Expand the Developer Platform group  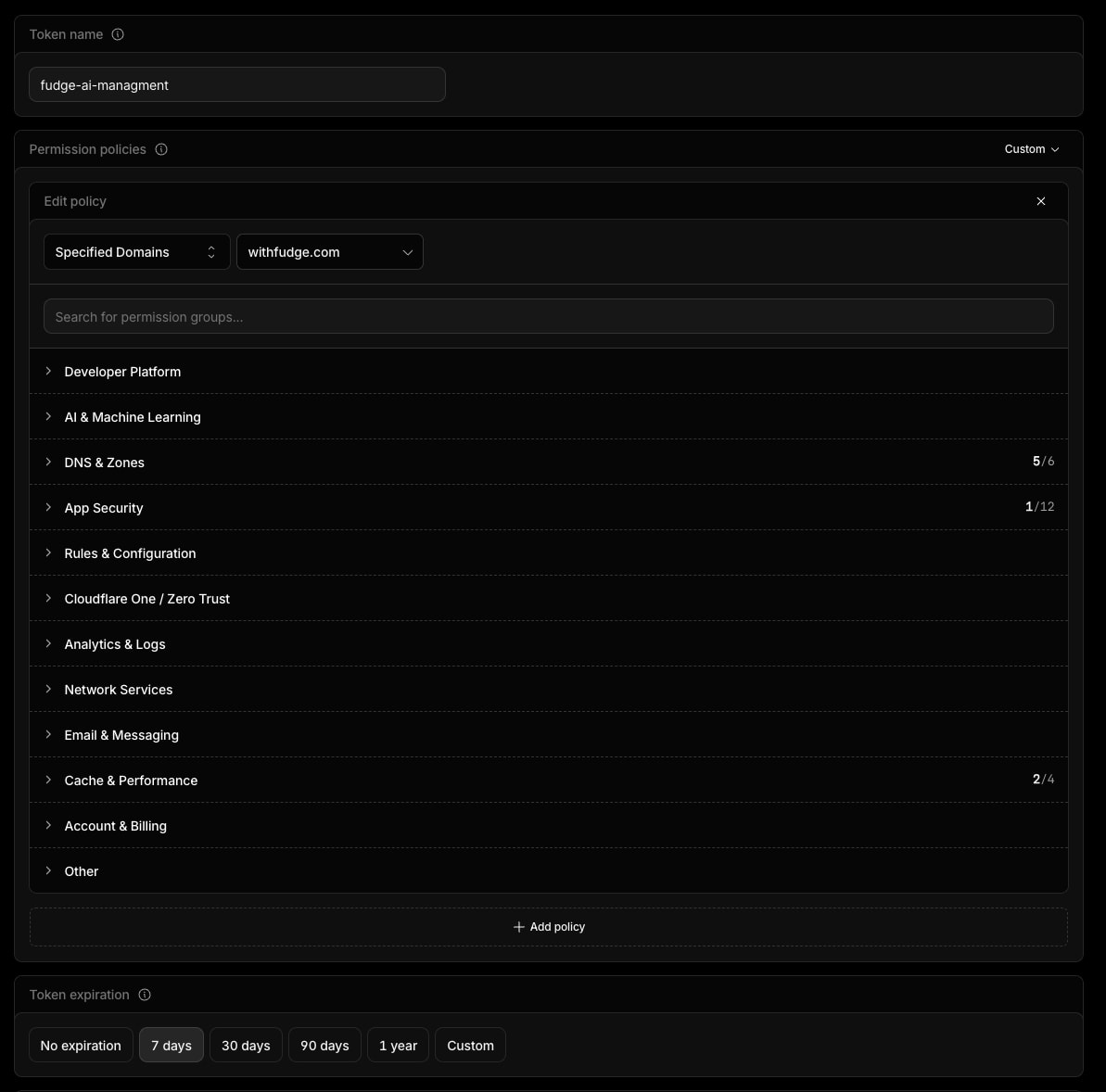click(x=549, y=371)
